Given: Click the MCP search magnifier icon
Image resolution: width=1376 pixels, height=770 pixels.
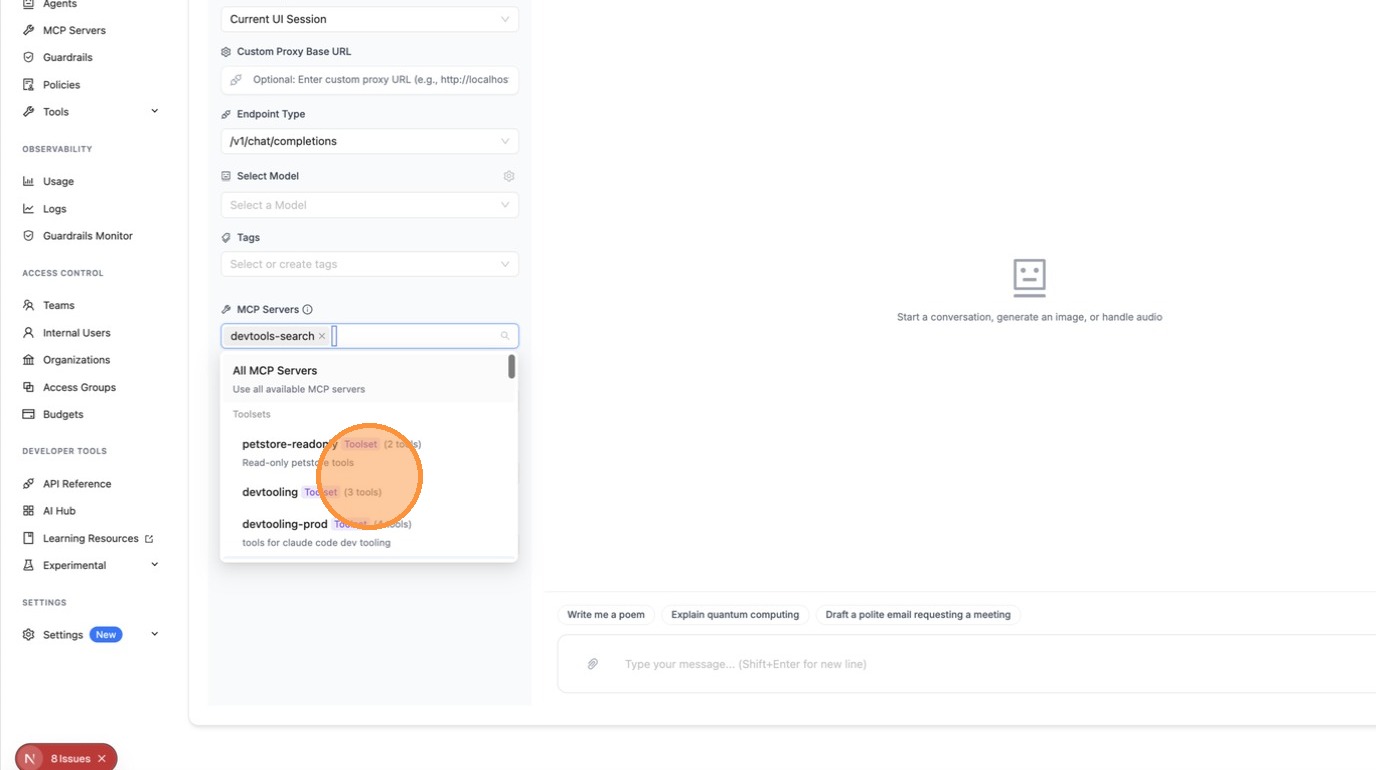Looking at the screenshot, I should [505, 336].
